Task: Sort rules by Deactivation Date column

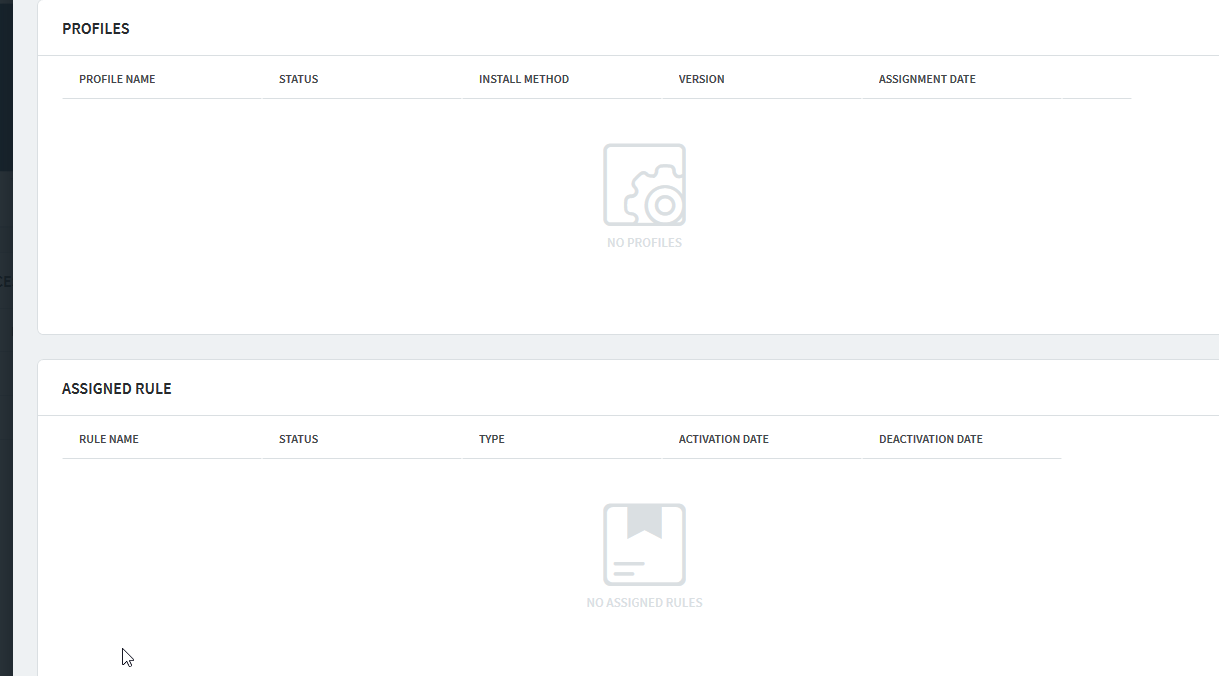Action: point(930,439)
